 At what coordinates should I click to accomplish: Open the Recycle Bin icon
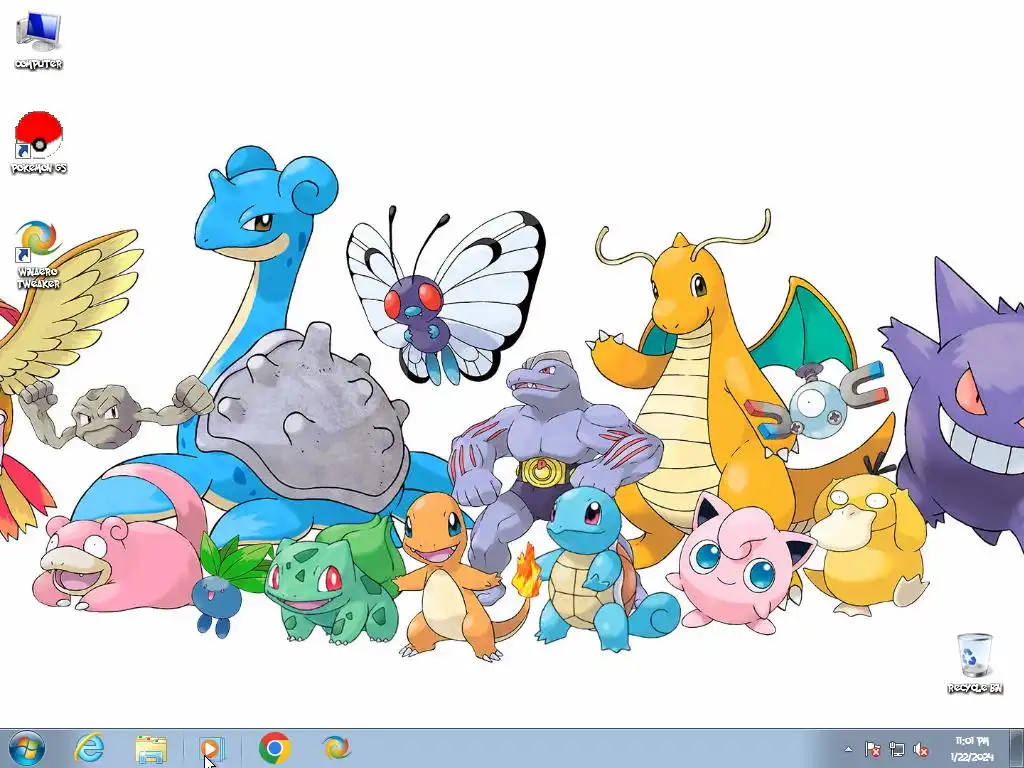(x=975, y=663)
